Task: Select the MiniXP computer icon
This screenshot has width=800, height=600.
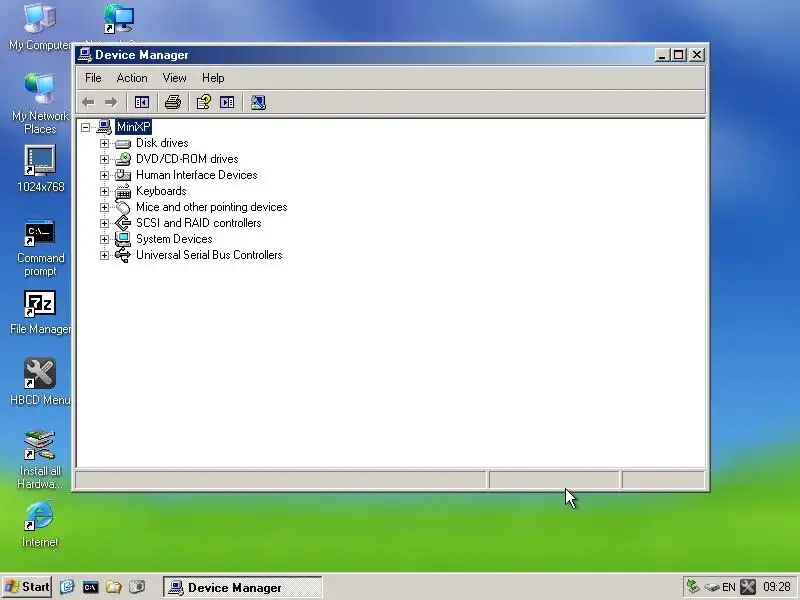Action: click(x=104, y=127)
